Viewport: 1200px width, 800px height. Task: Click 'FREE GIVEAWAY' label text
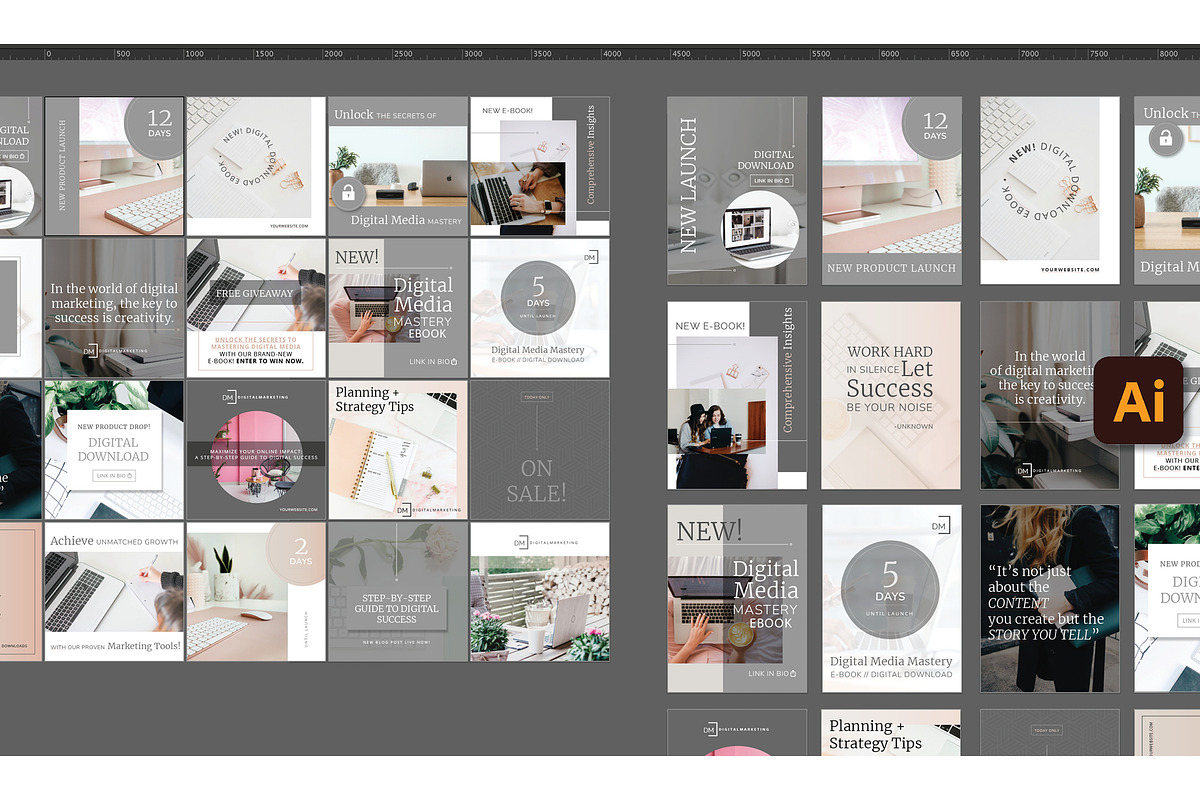(x=255, y=294)
